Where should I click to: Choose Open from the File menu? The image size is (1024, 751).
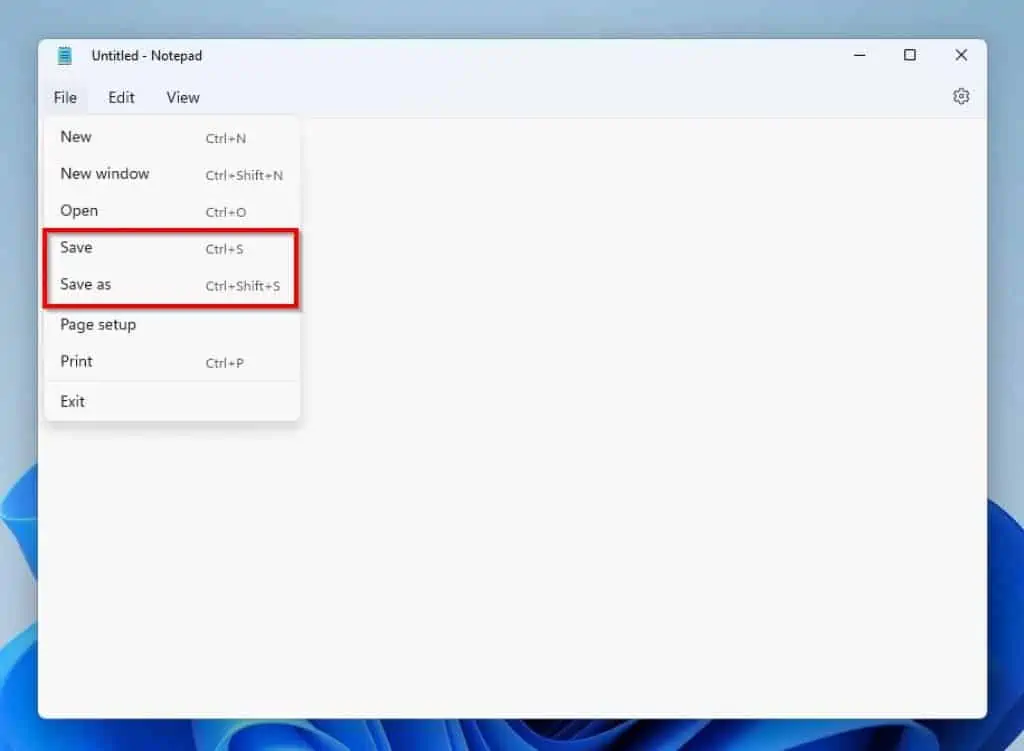pyautogui.click(x=172, y=211)
